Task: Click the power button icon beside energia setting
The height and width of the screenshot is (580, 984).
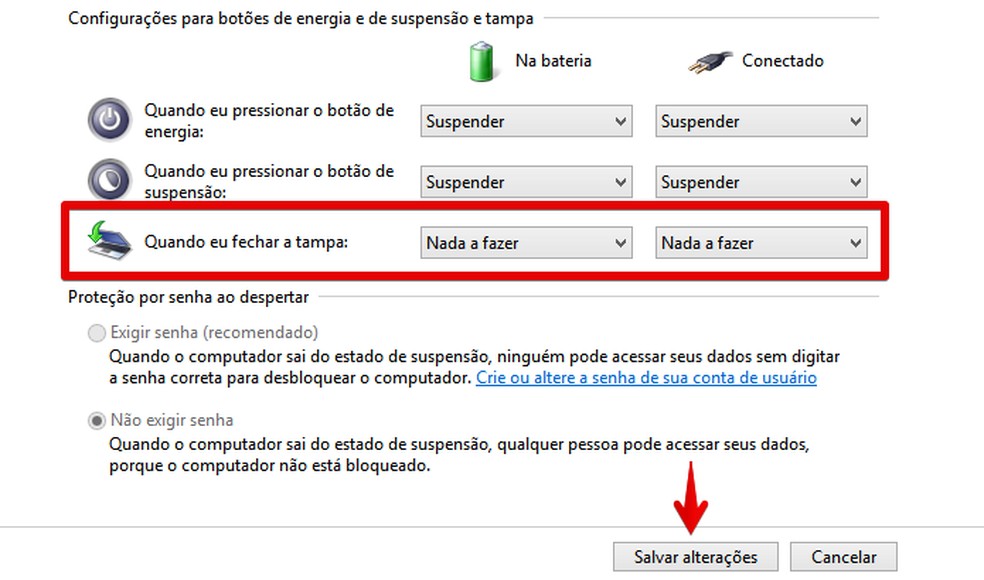Action: coord(108,120)
